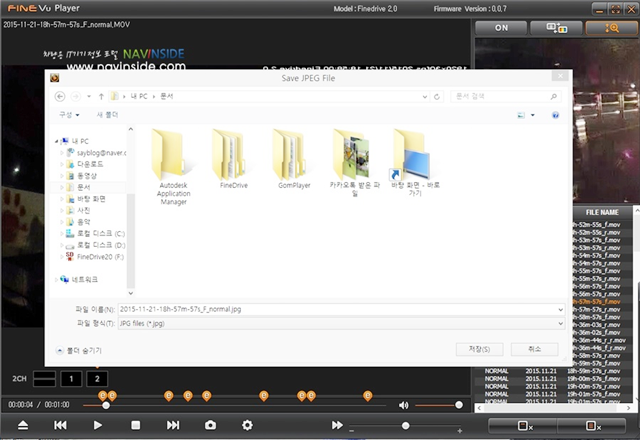Go back in Save JPEG dialog
Viewport: 640px width, 440px height.
click(x=60, y=96)
